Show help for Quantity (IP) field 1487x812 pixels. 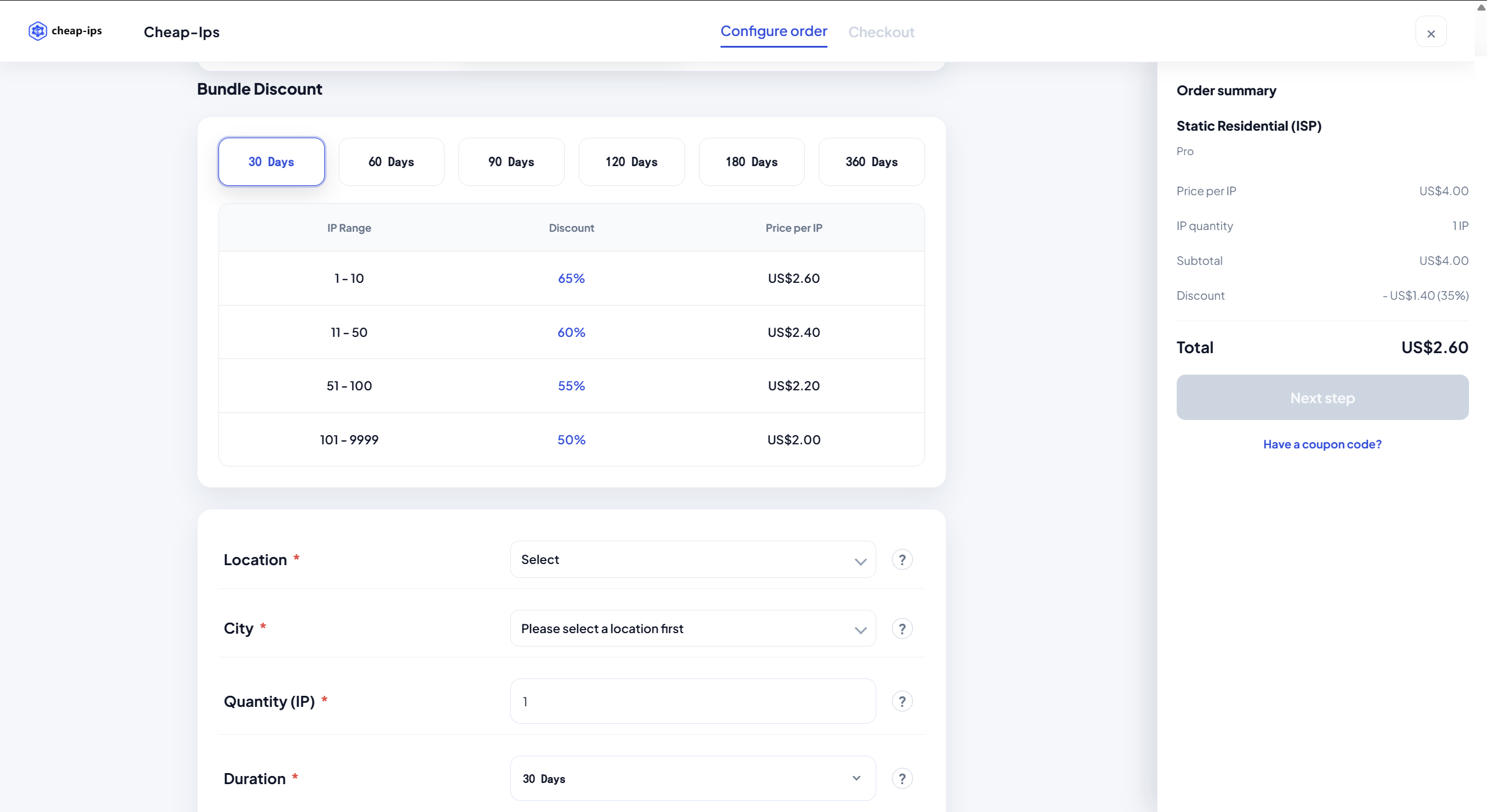point(902,702)
